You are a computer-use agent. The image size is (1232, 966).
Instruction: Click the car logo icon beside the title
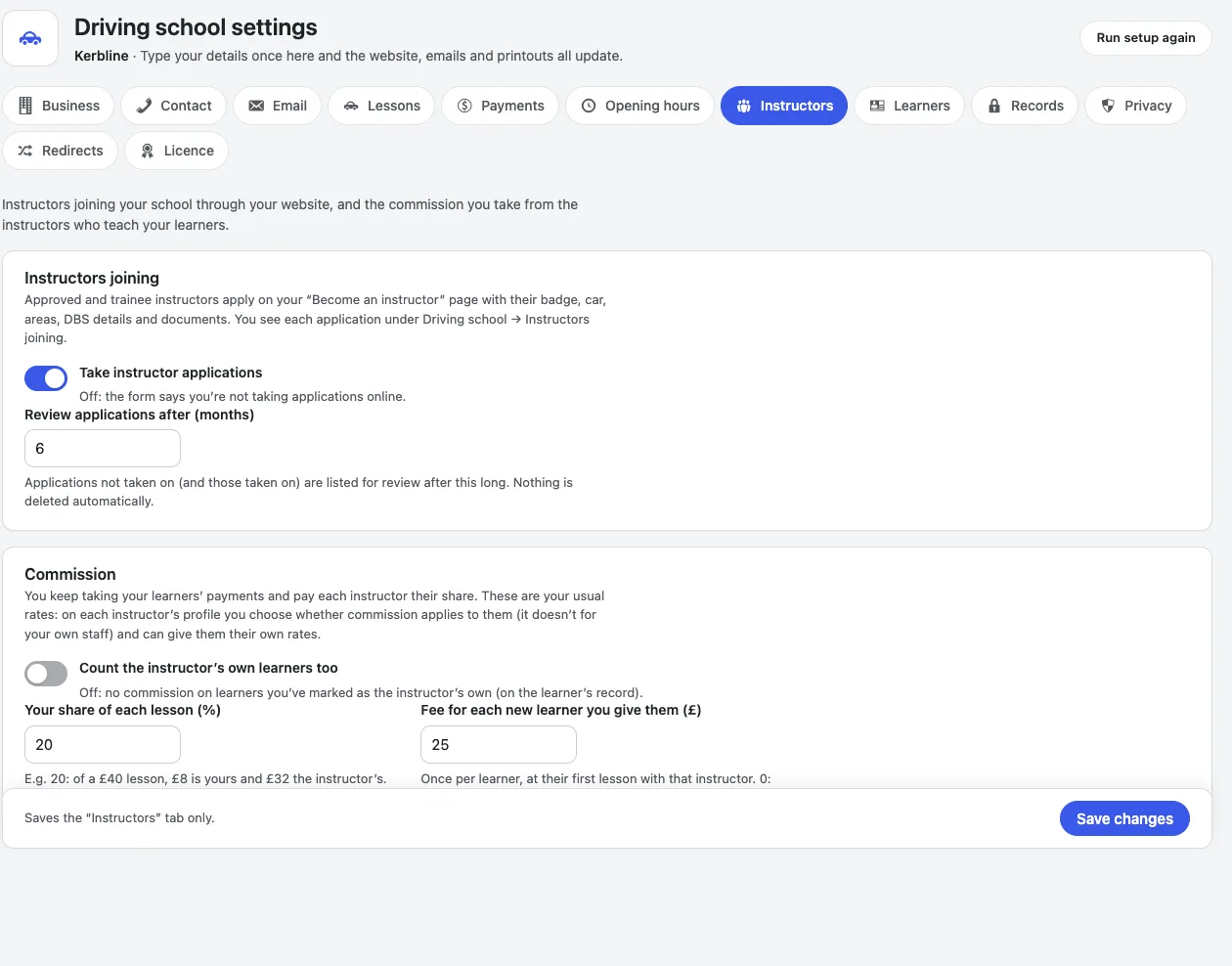point(30,39)
